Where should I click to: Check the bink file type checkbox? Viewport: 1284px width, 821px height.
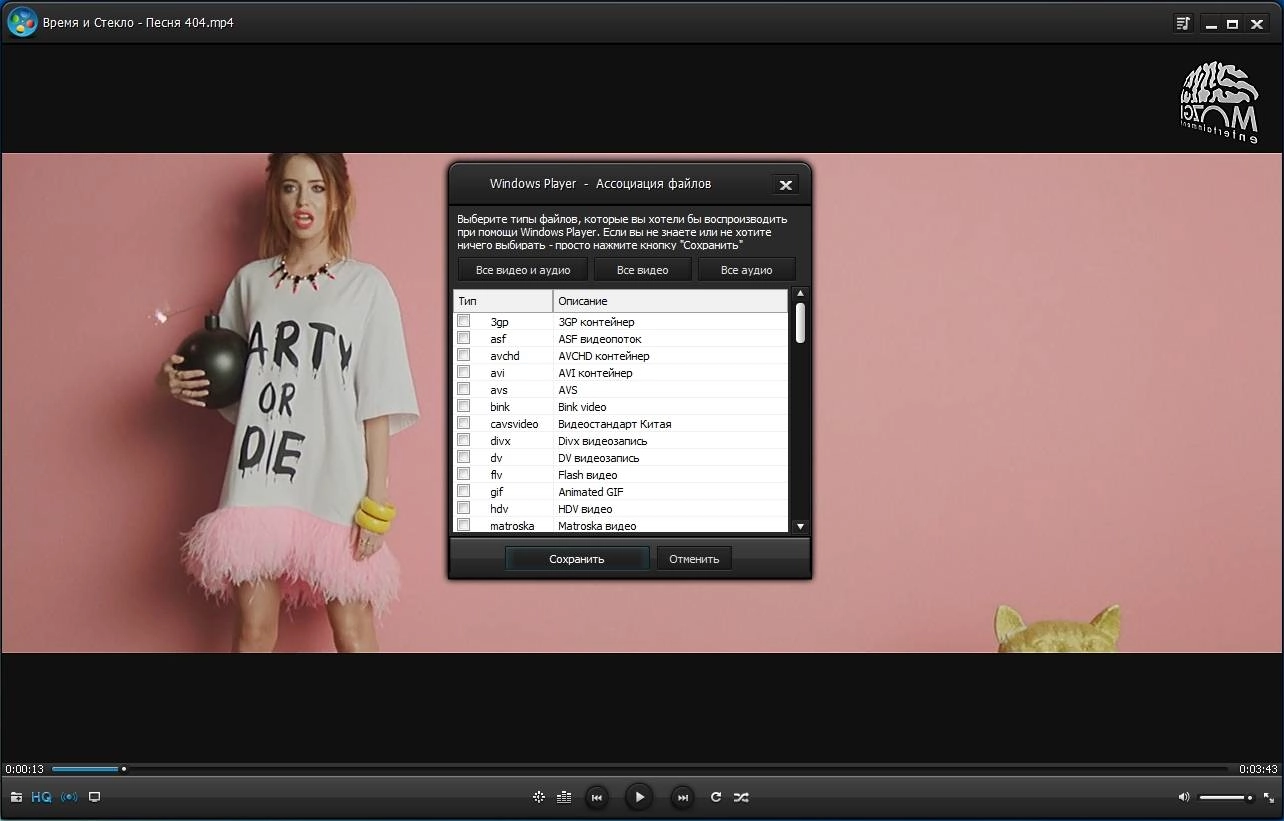tap(464, 406)
